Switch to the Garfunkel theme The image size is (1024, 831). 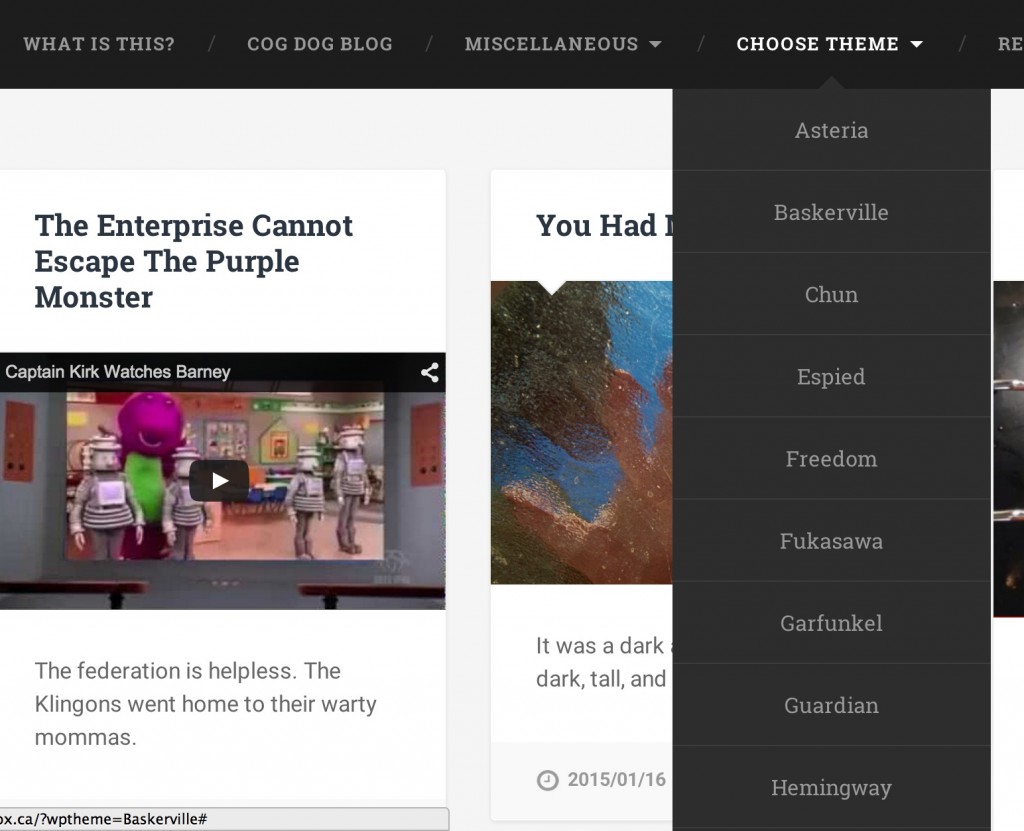point(831,623)
